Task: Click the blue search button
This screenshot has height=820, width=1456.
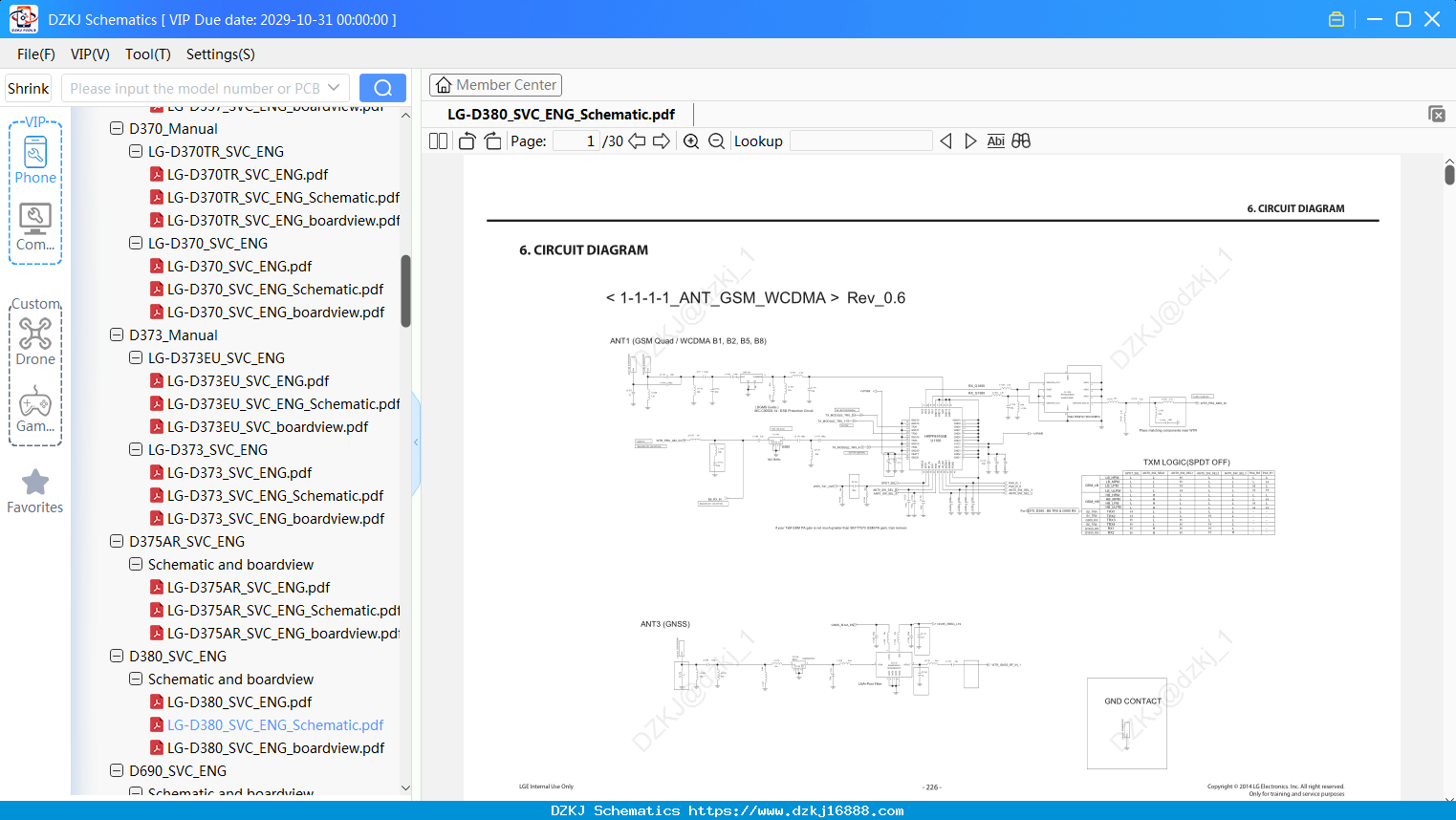Action: point(382,88)
